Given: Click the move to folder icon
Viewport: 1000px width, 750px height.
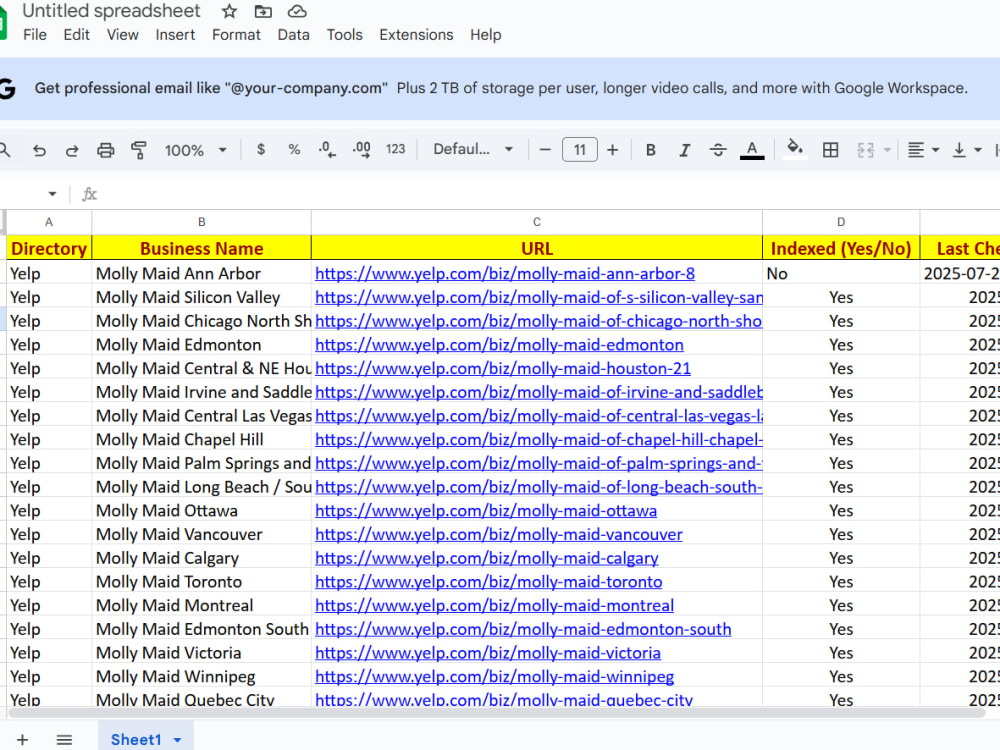Looking at the screenshot, I should pyautogui.click(x=263, y=11).
